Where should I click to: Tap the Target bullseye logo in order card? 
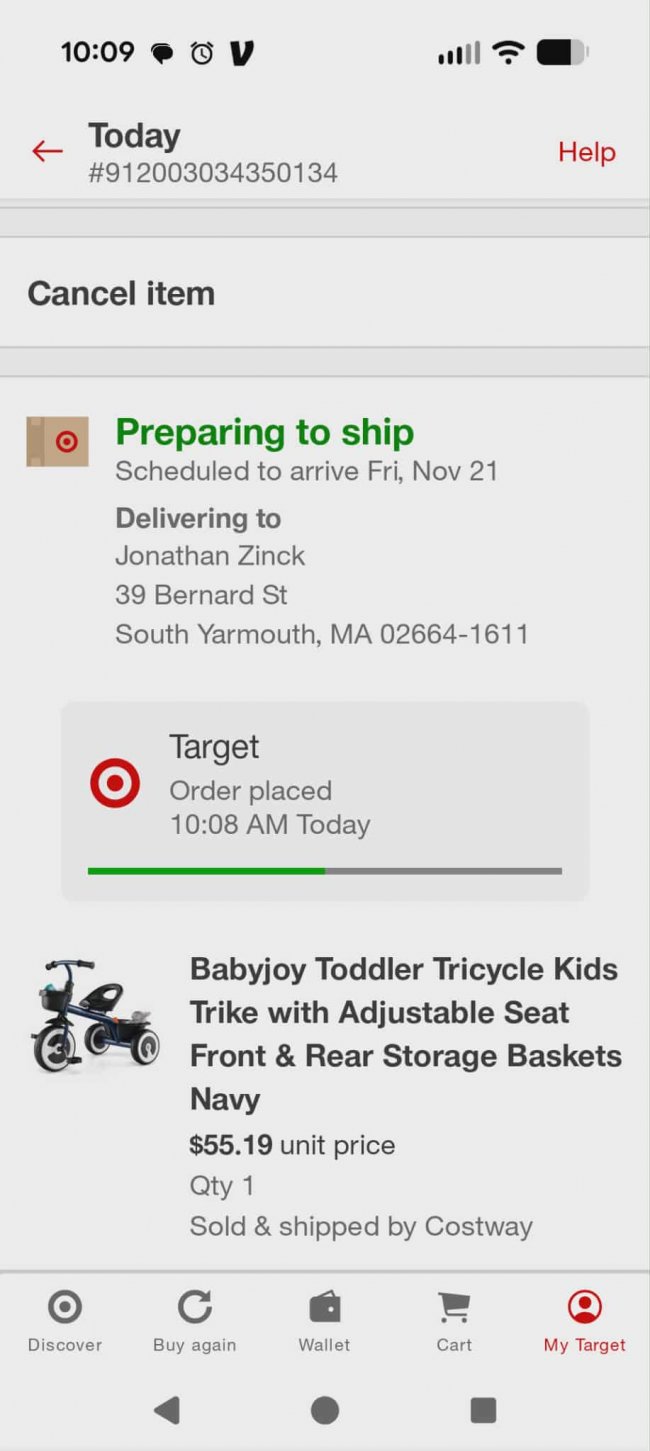115,783
